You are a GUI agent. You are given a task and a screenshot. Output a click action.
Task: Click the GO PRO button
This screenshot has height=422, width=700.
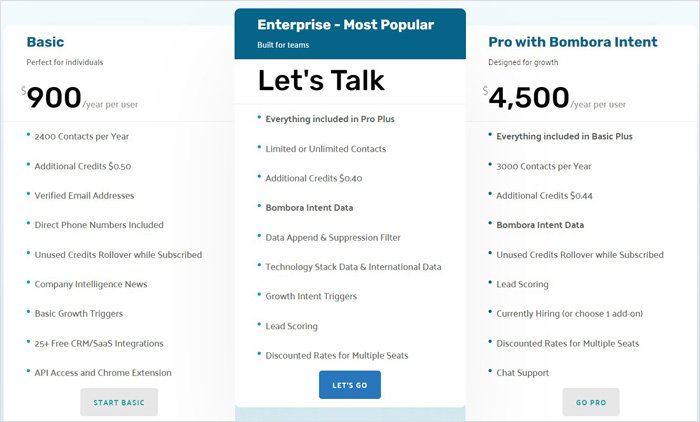coord(591,402)
